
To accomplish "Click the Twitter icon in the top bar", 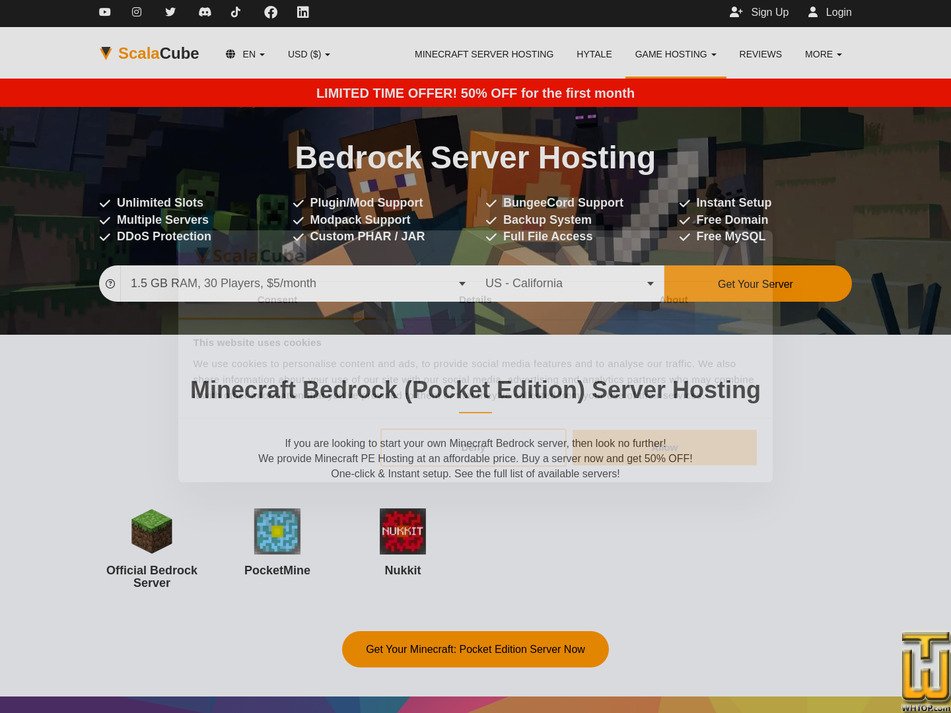I will coord(170,13).
